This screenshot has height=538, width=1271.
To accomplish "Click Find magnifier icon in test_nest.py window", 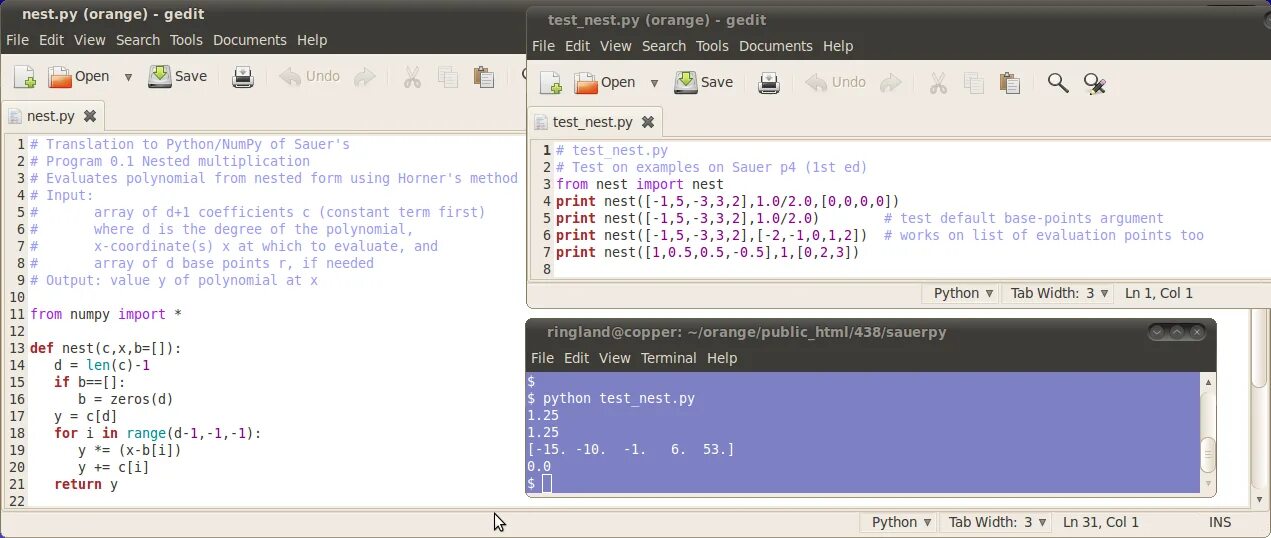I will click(x=1058, y=83).
